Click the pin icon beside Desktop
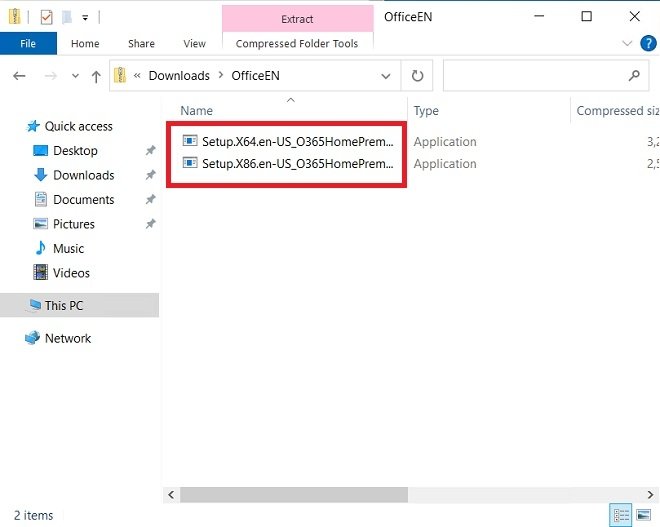The width and height of the screenshot is (660, 527). pos(150,150)
